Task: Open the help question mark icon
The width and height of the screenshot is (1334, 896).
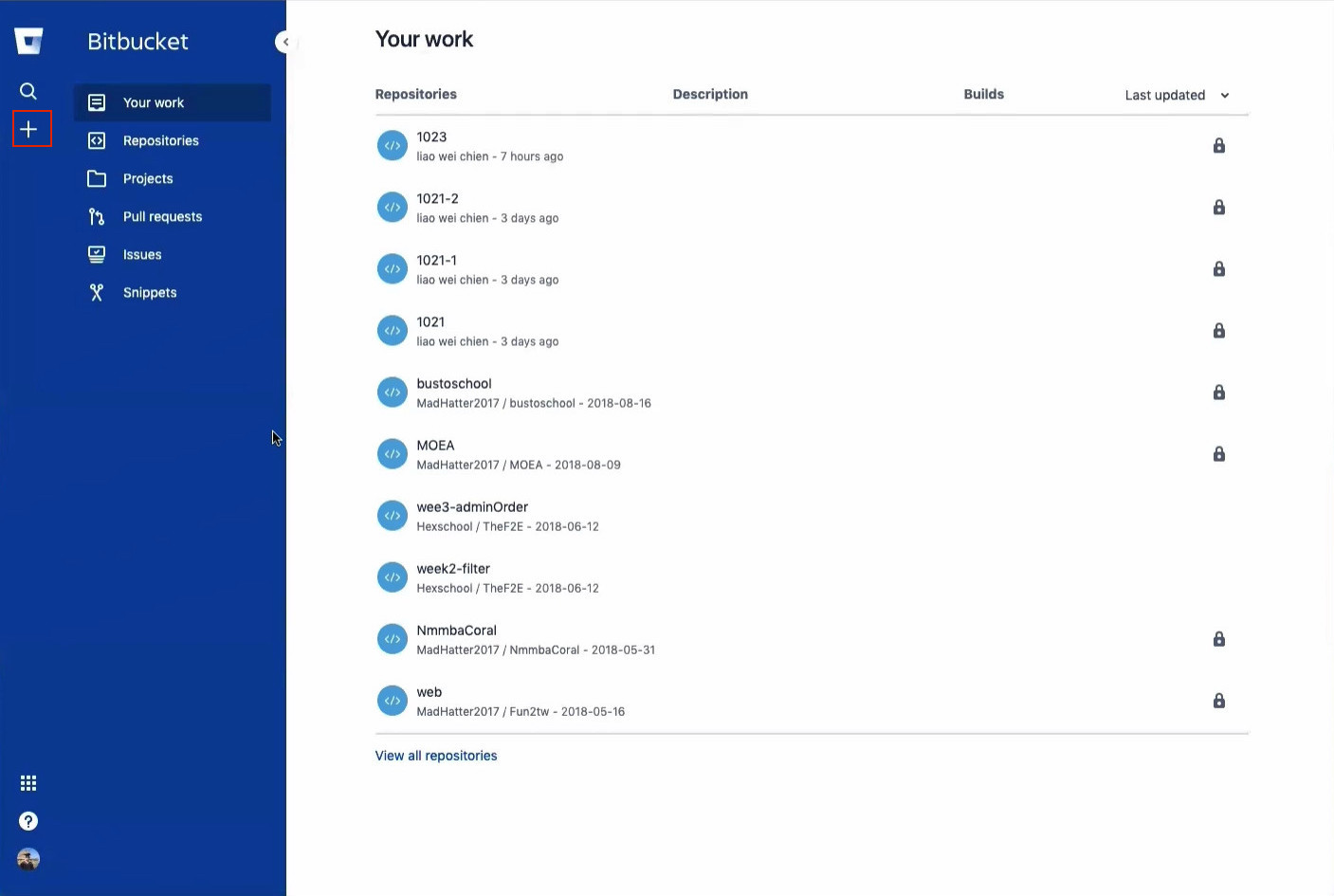Action: pos(28,821)
